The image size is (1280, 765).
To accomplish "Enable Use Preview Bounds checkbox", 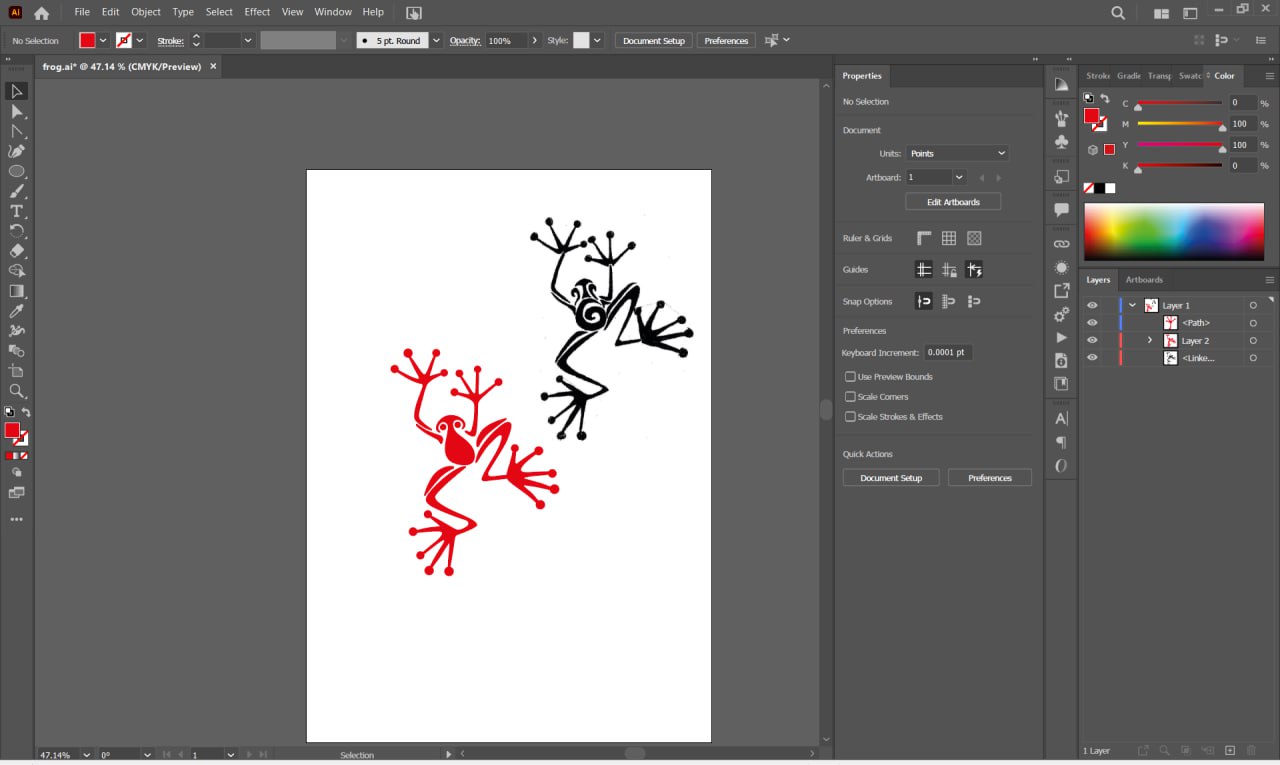I will pyautogui.click(x=850, y=377).
